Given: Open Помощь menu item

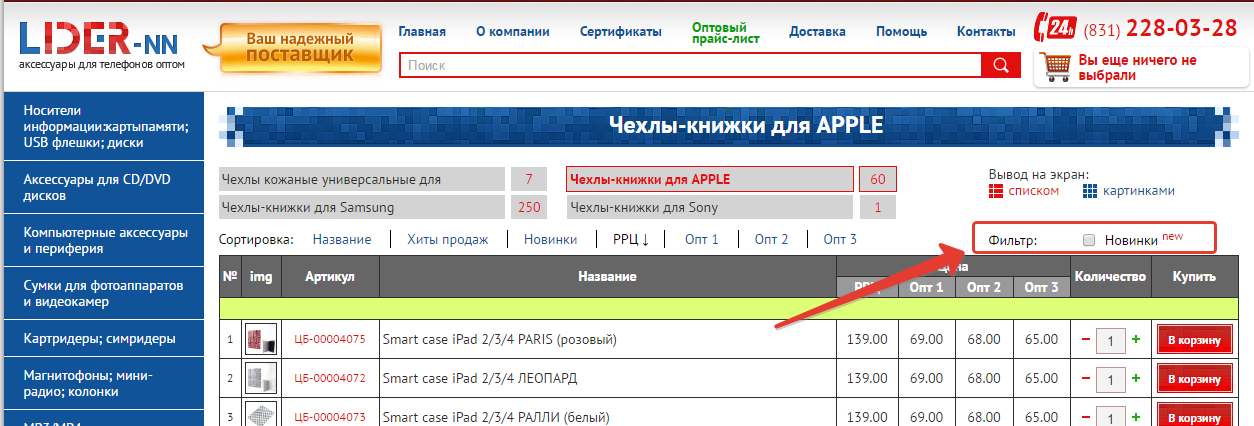Looking at the screenshot, I should tap(901, 31).
